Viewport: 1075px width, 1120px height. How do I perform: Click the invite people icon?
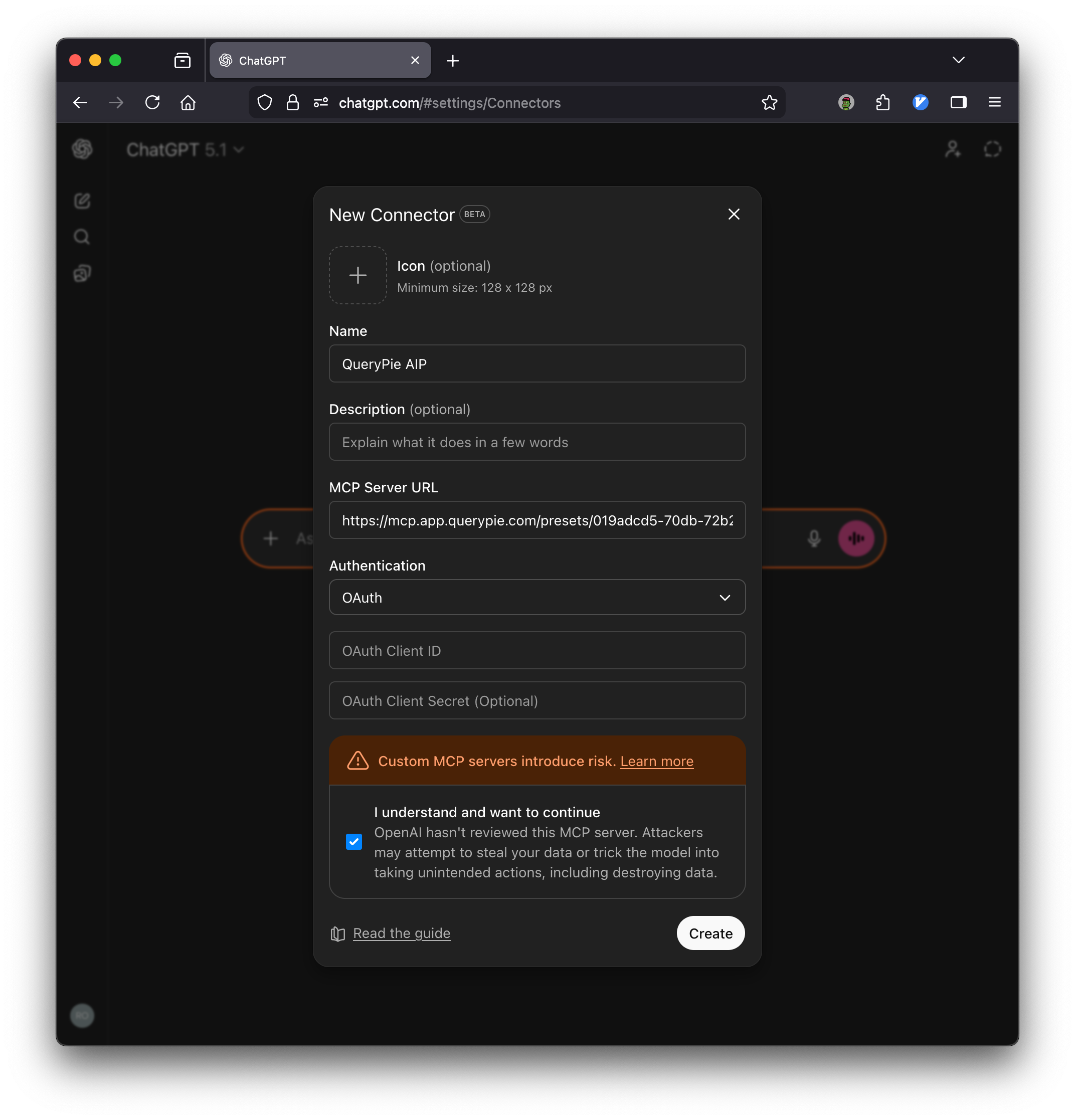point(953,149)
